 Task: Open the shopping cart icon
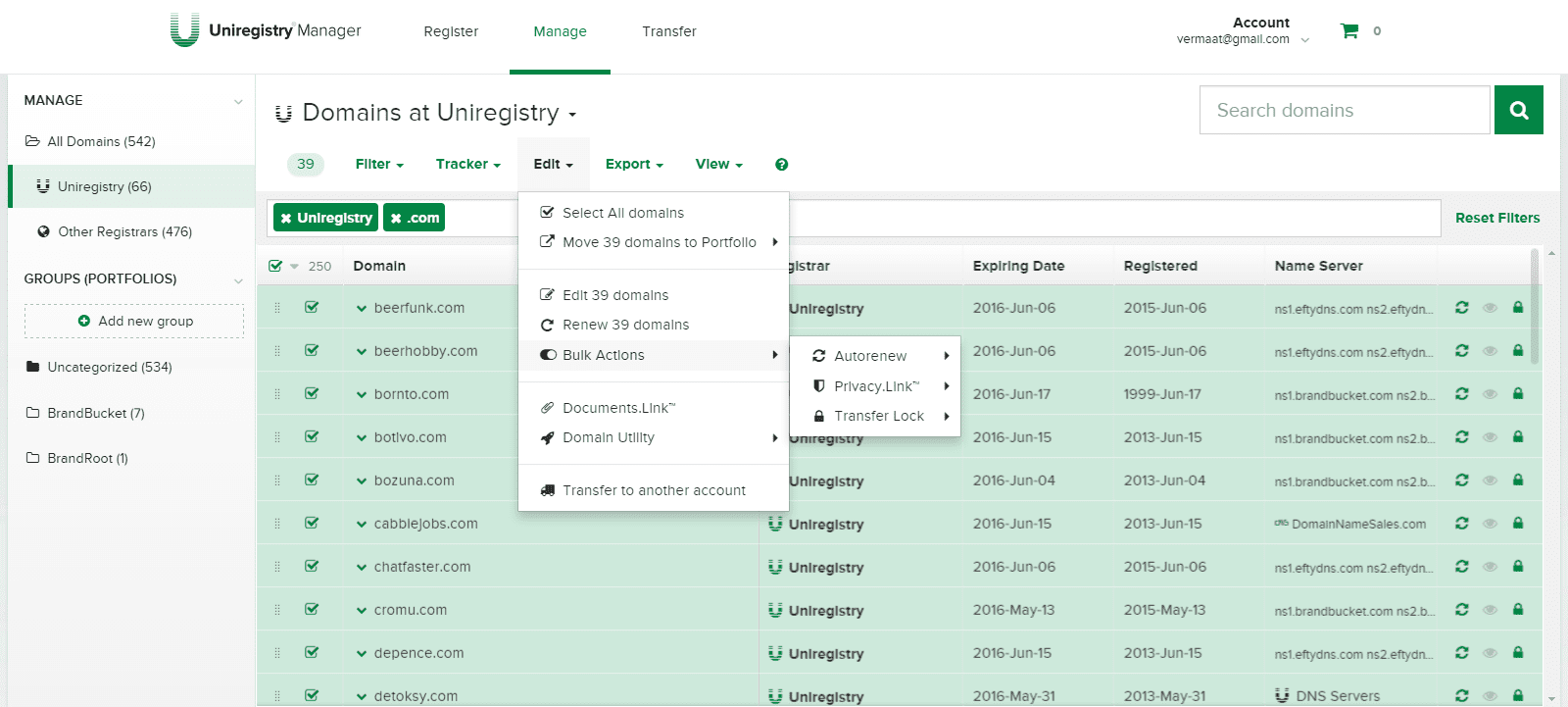click(1349, 31)
